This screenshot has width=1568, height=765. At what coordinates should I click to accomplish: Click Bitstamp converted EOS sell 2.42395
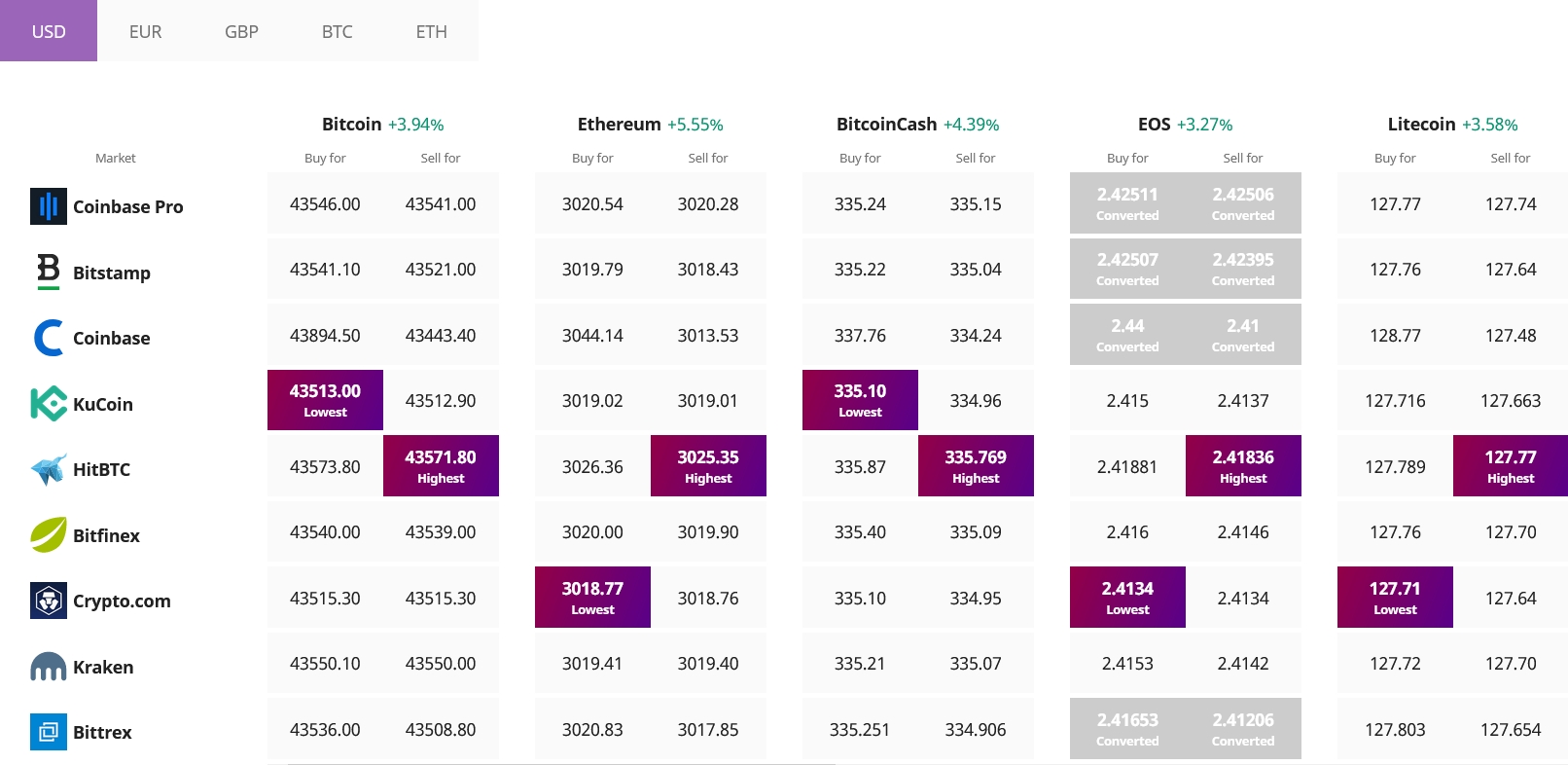pos(1243,268)
